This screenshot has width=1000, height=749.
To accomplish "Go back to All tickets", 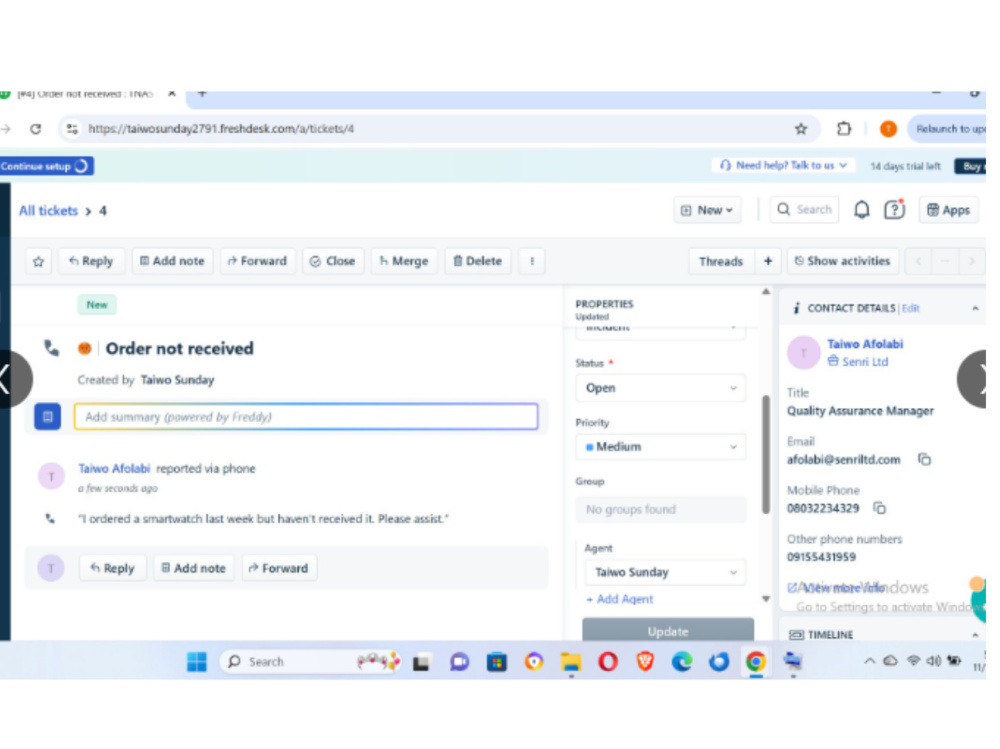I will 48,211.
